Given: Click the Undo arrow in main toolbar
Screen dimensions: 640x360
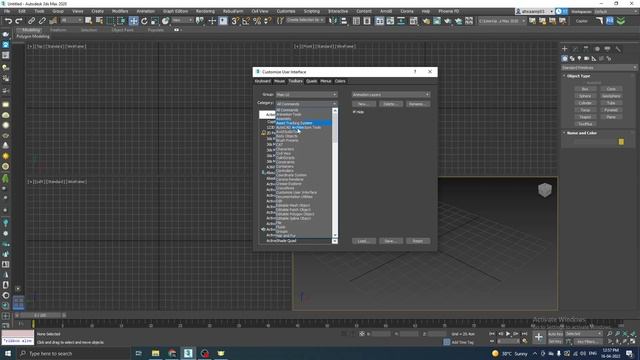Looking at the screenshot, I should coord(8,21).
